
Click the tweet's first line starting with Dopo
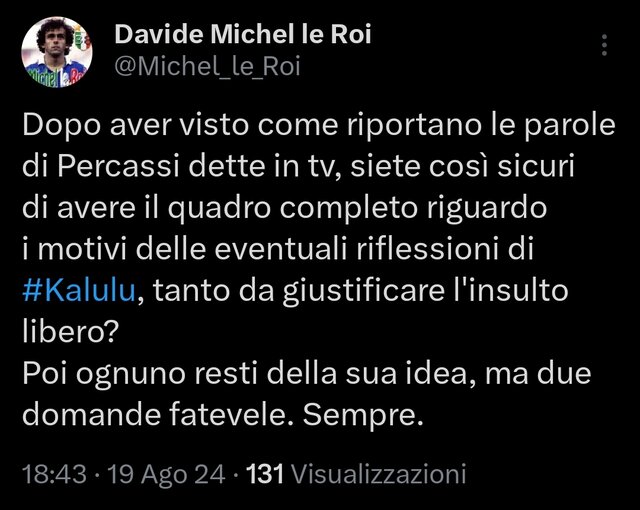(x=318, y=125)
